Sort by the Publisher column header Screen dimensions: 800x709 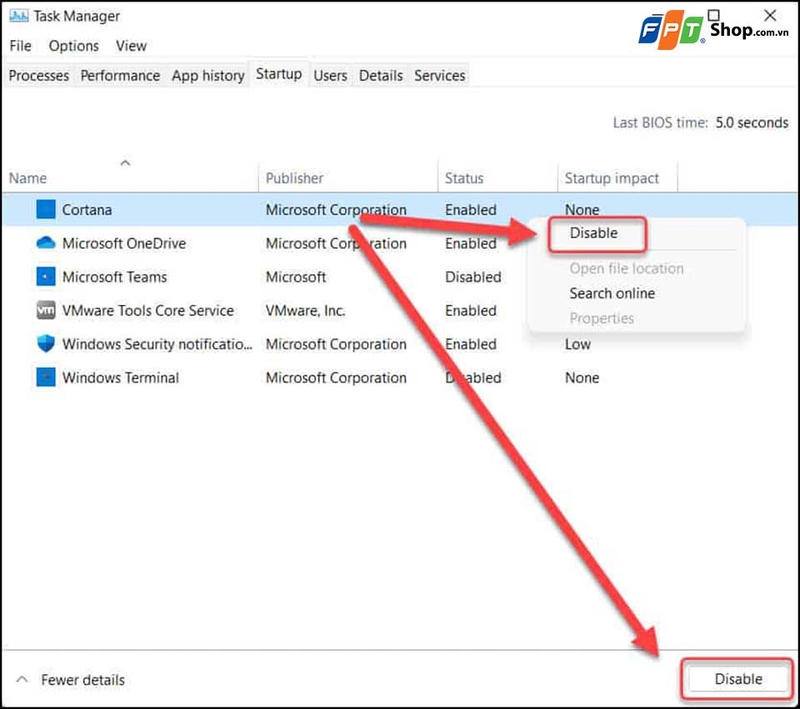pos(294,178)
